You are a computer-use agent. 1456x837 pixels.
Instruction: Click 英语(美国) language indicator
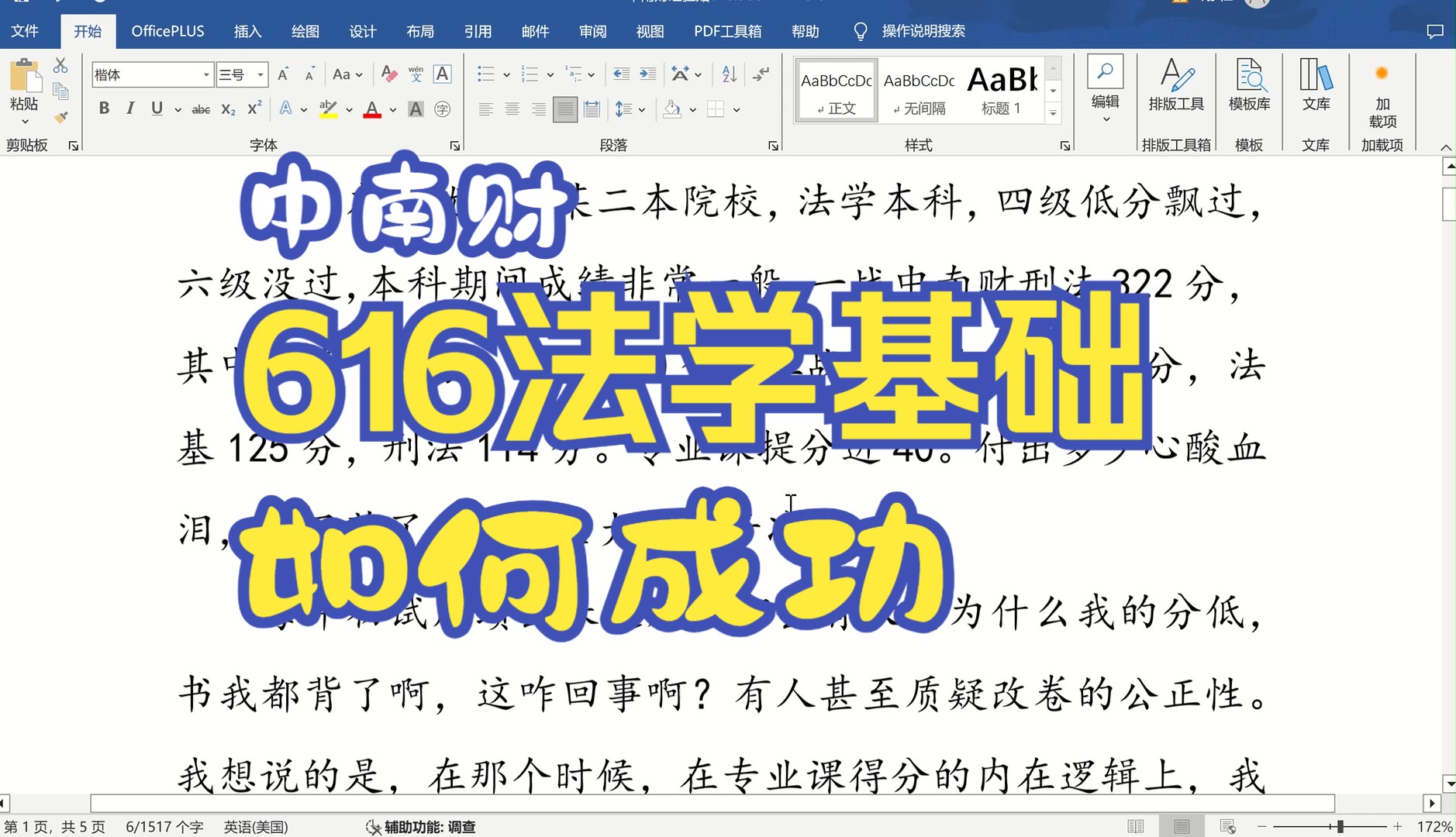(x=256, y=827)
